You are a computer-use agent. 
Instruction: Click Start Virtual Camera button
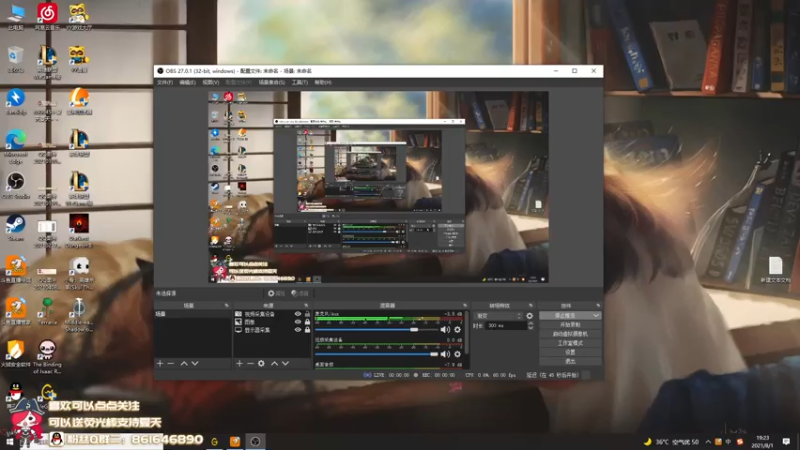click(x=570, y=334)
